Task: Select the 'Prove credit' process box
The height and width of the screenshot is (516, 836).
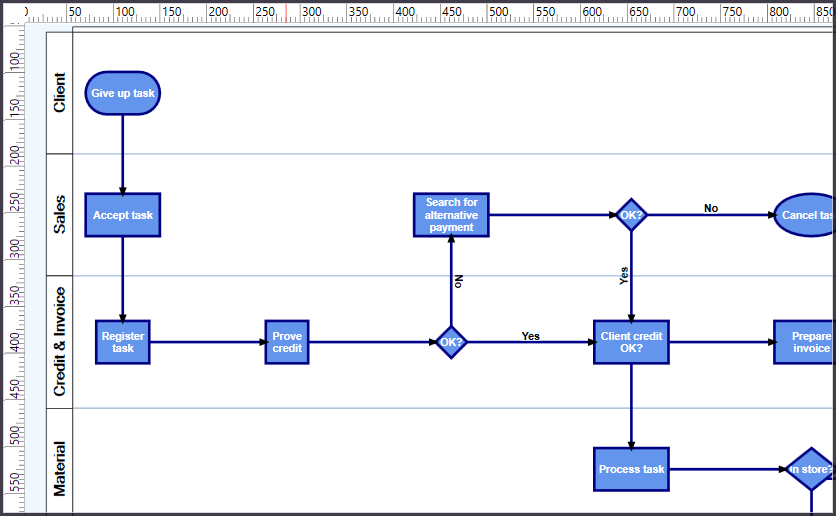Action: 287,342
